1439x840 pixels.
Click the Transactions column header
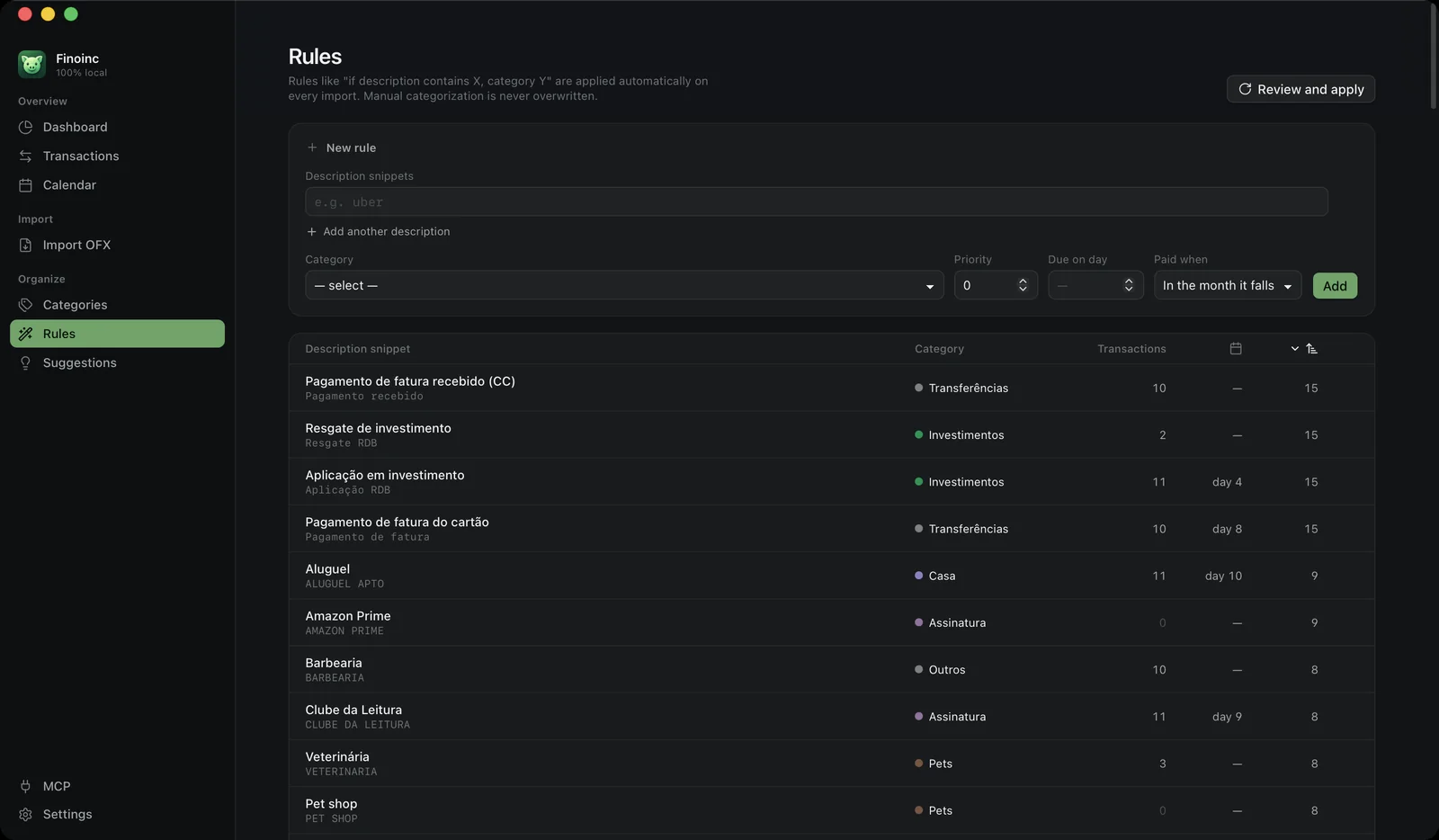(1131, 349)
